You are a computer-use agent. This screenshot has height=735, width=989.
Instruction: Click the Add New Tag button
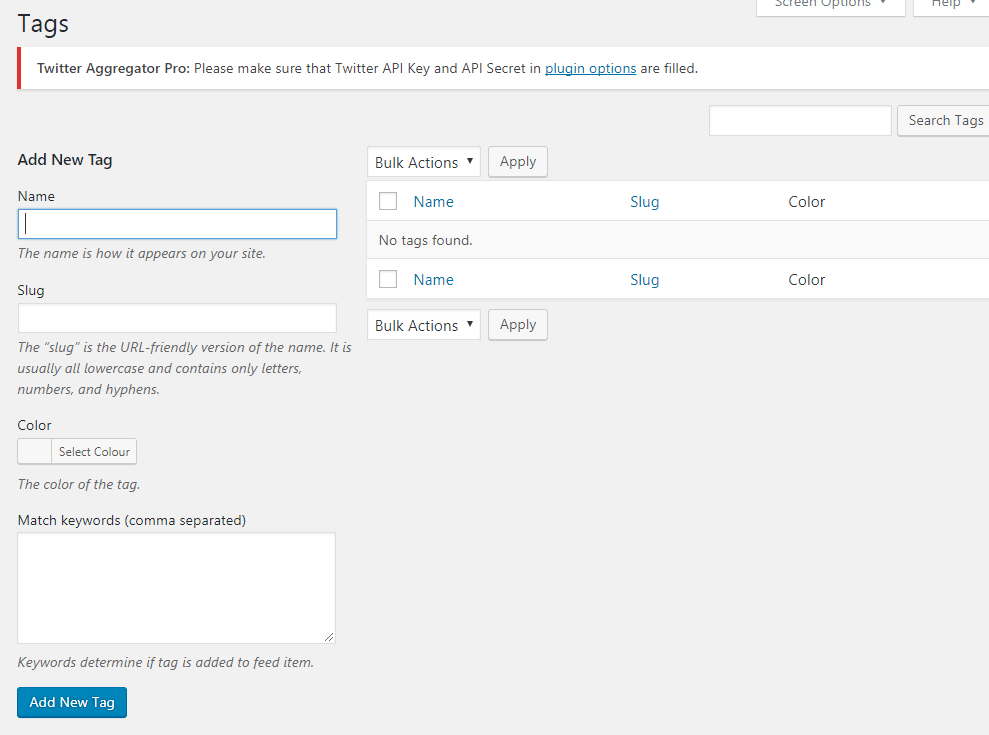72,702
